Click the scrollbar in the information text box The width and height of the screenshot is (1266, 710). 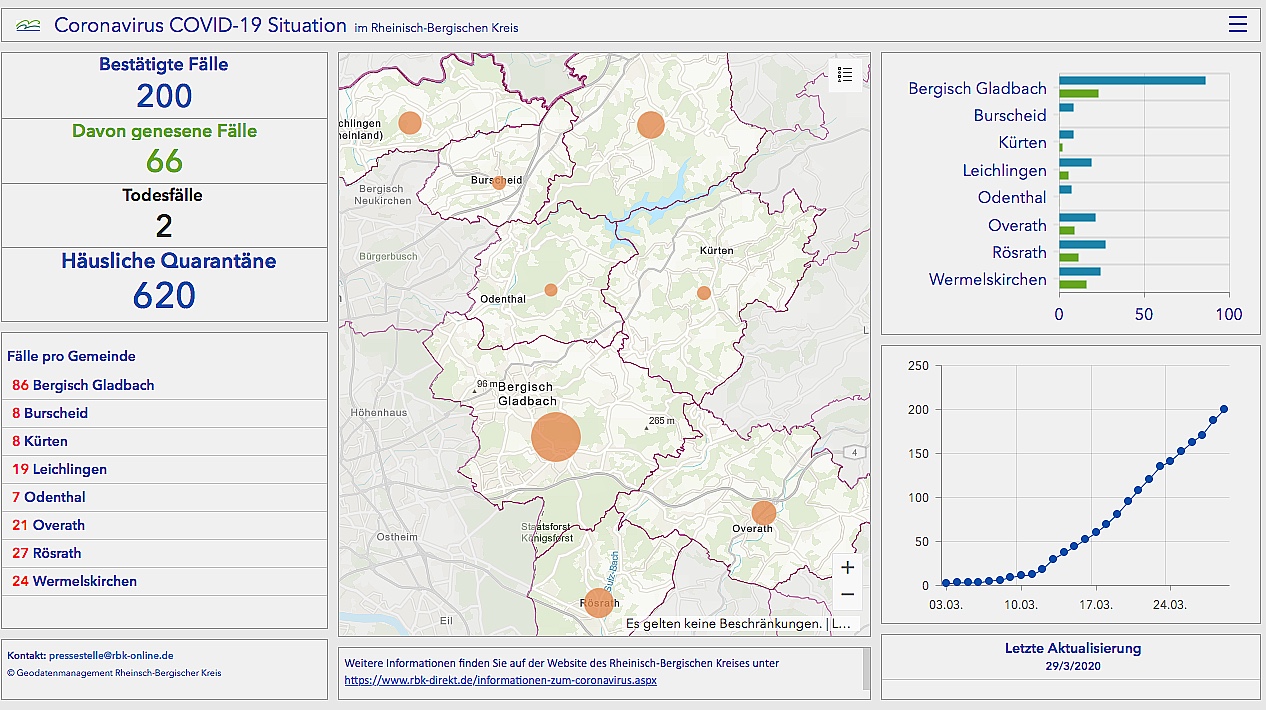[866, 670]
